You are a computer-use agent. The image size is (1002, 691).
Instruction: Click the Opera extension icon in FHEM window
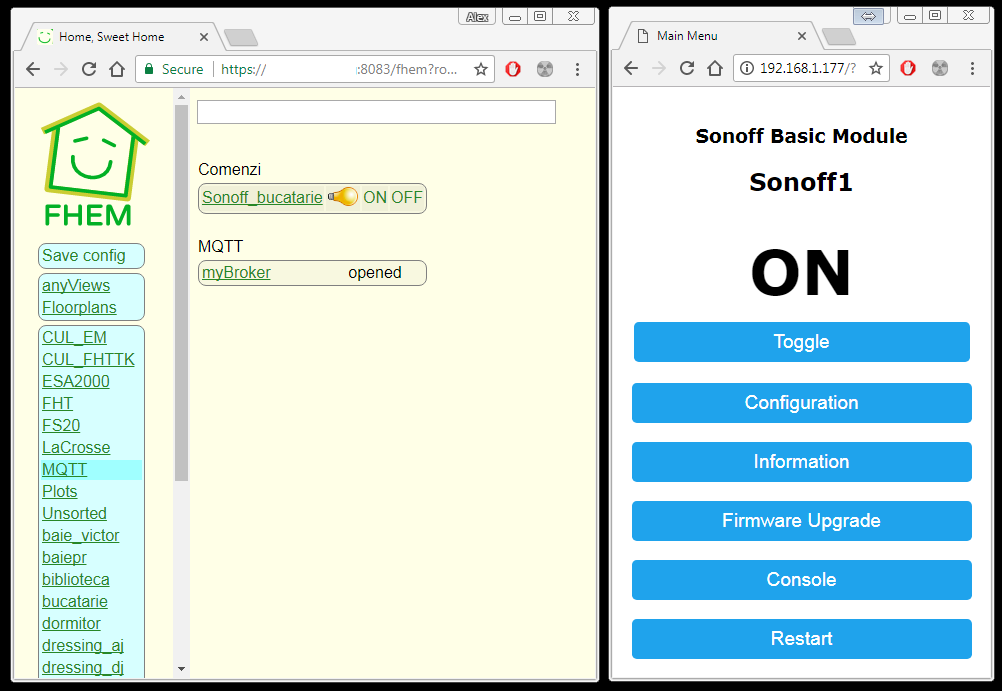(x=513, y=69)
